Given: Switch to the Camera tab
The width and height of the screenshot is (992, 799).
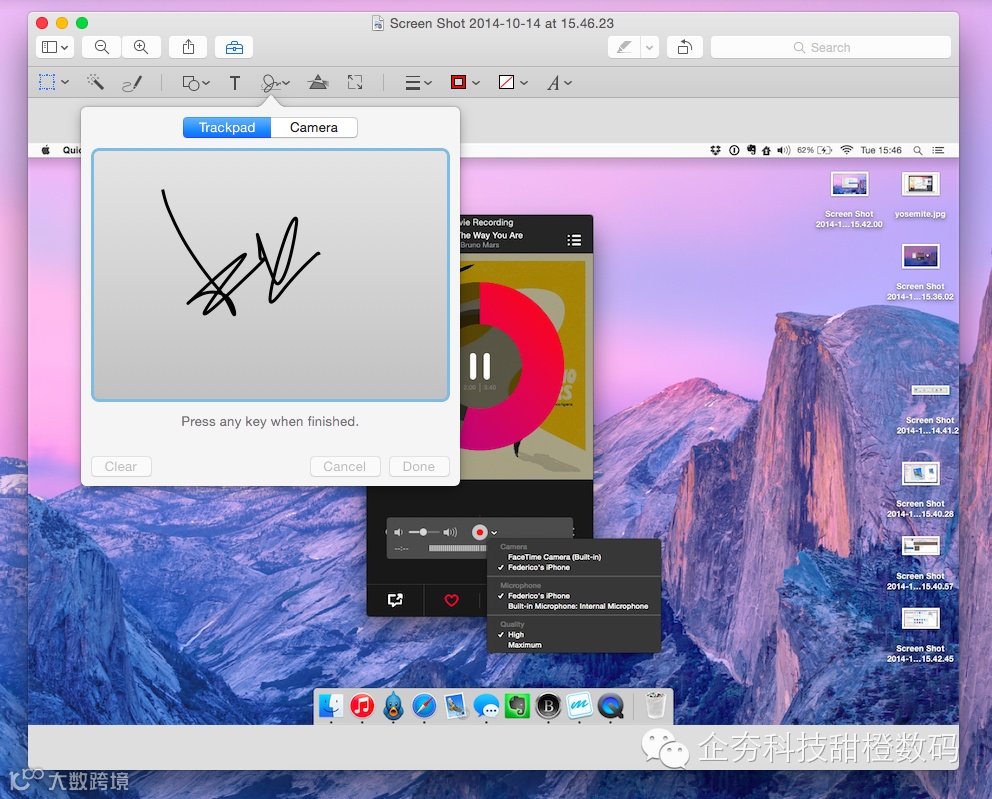Looking at the screenshot, I should pyautogui.click(x=314, y=128).
